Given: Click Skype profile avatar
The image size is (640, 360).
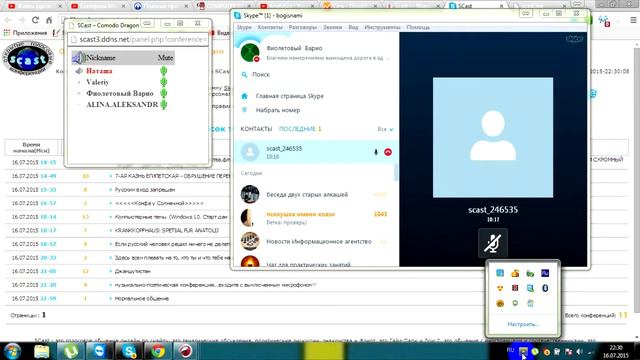Looking at the screenshot, I should click(250, 53).
